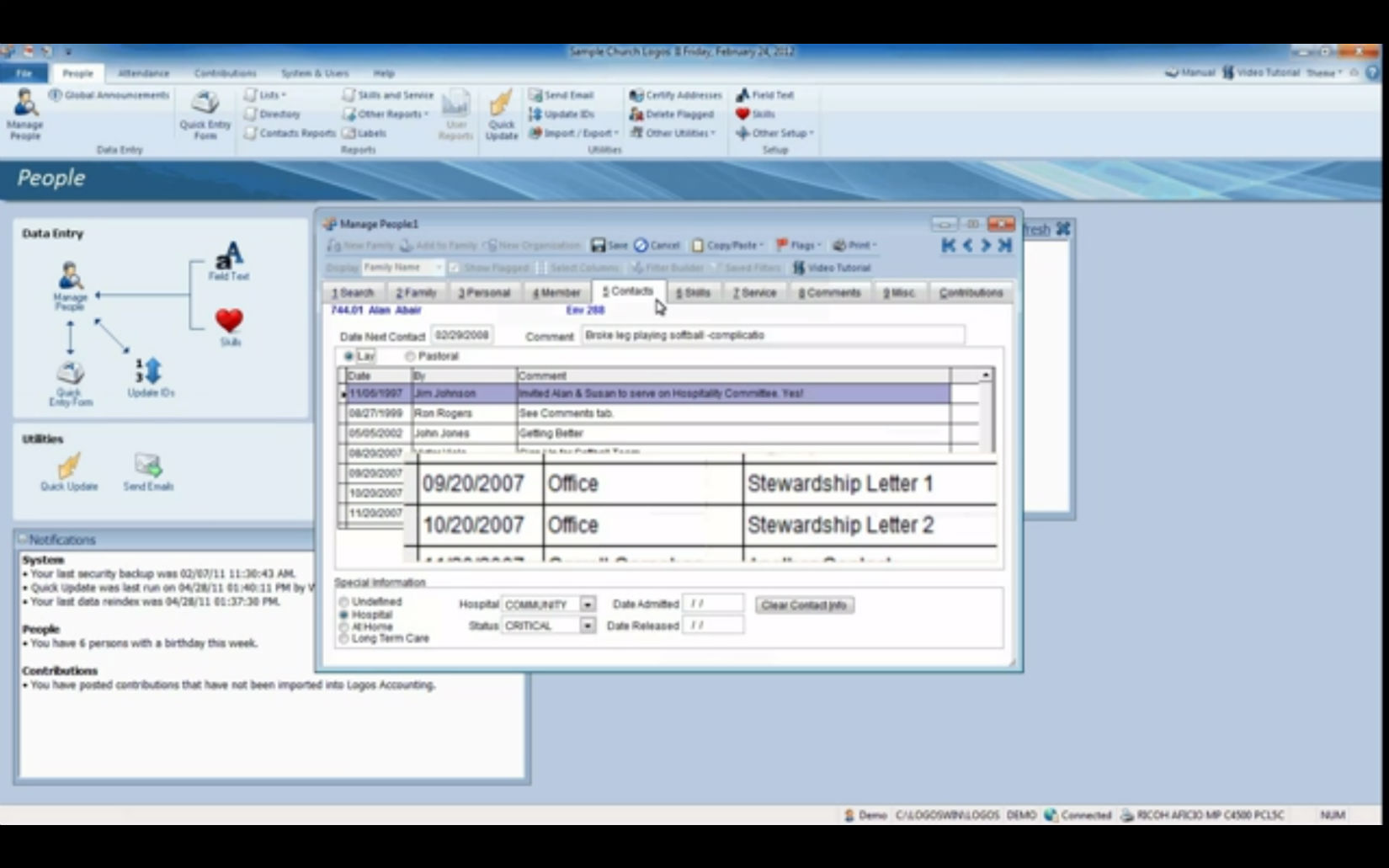1389x868 pixels.
Task: Select the Ron Rogers contact row
Action: [x=648, y=413]
